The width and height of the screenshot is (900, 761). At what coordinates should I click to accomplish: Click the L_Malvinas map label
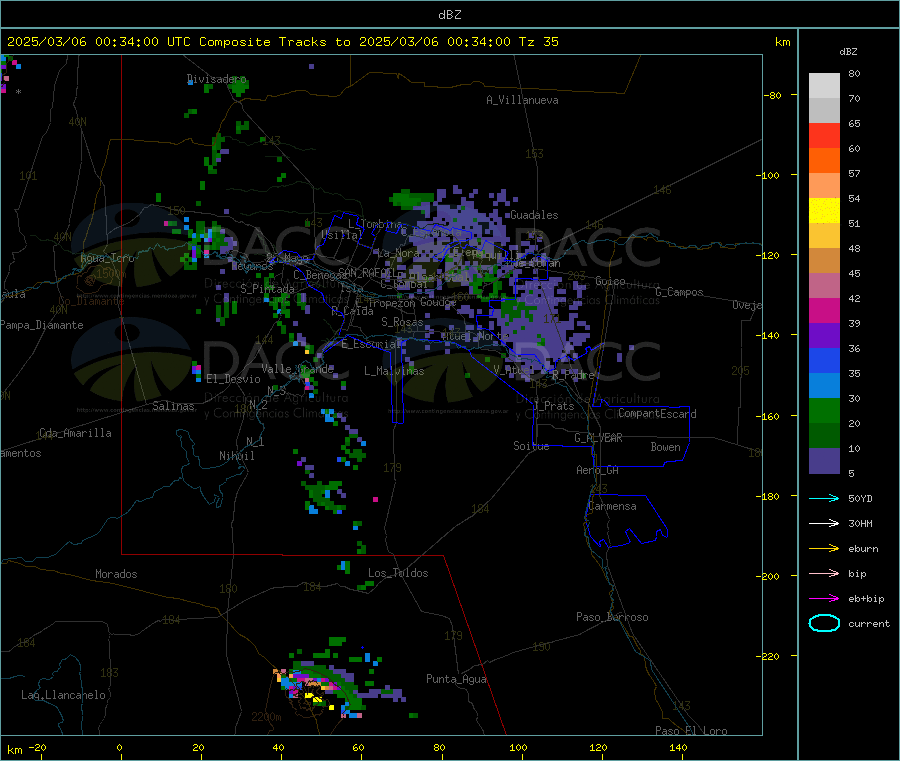[394, 371]
